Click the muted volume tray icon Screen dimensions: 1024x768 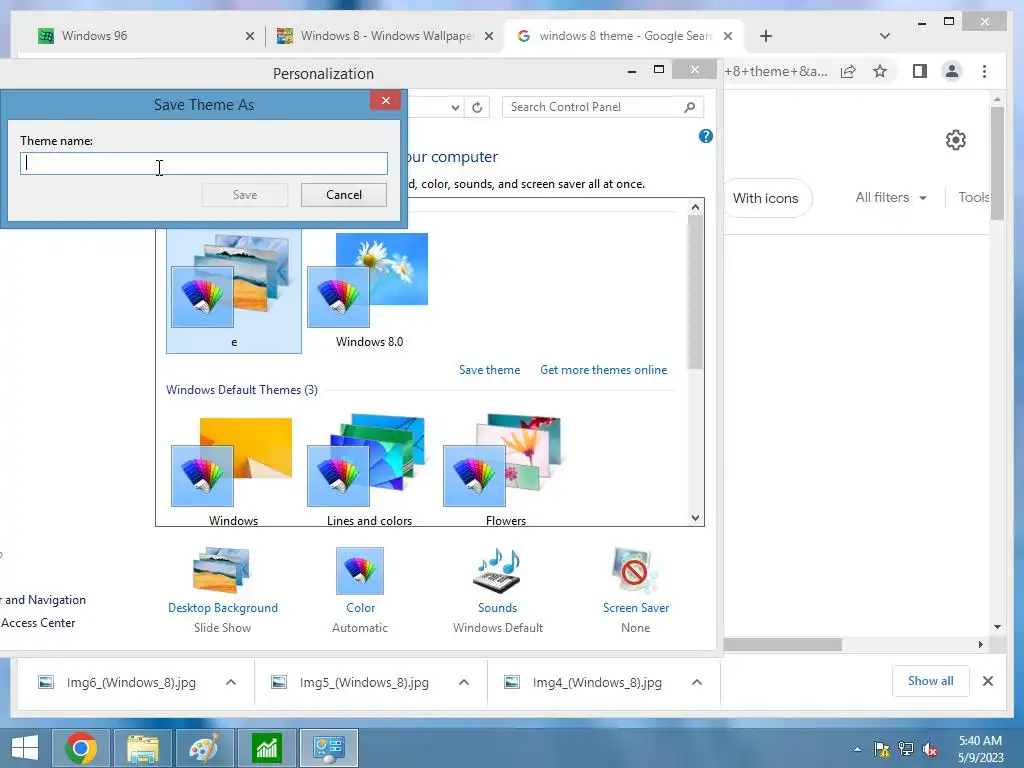tap(930, 749)
